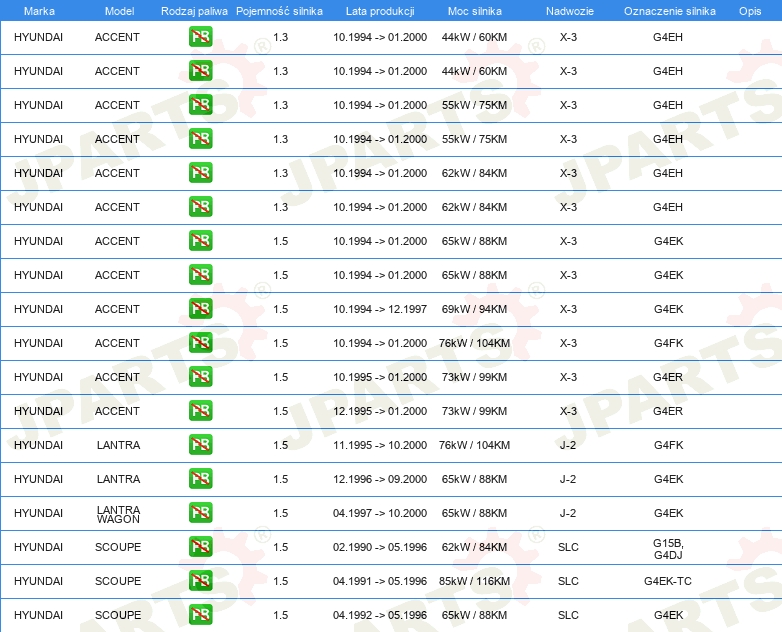Select the 69kW / 94KM power cell
This screenshot has width=782, height=632.
[x=474, y=309]
